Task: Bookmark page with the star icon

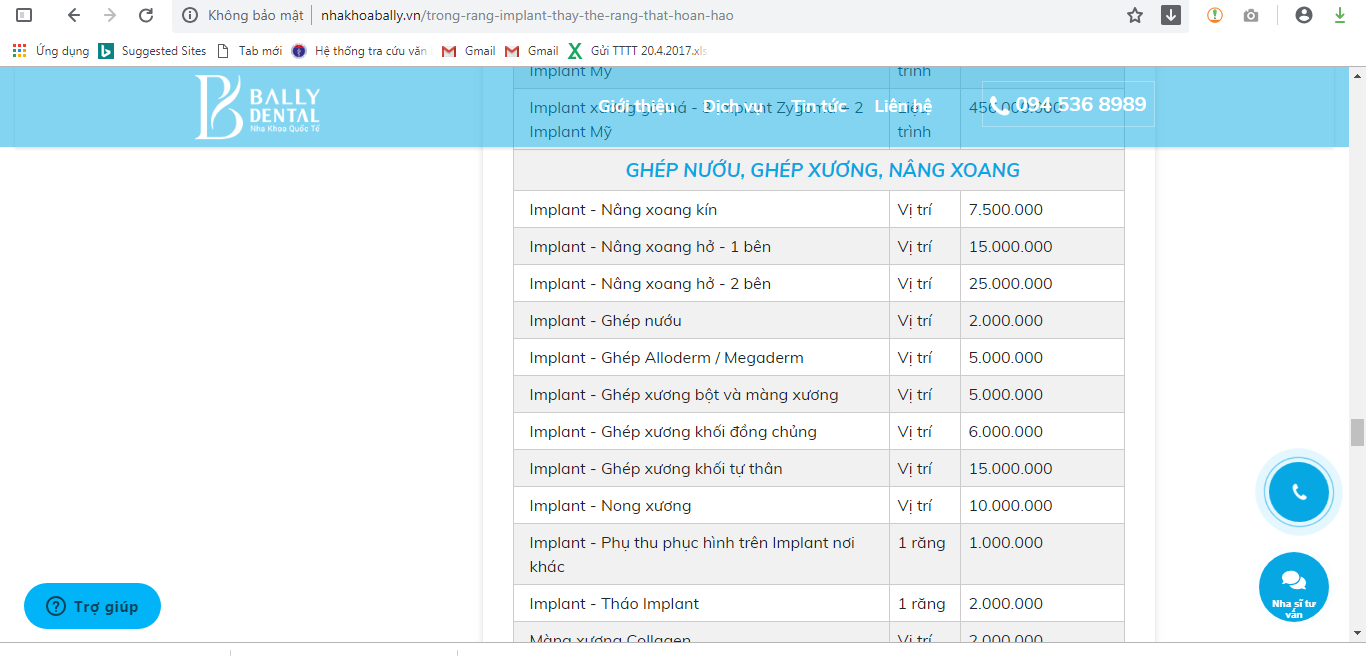Action: tap(1134, 16)
